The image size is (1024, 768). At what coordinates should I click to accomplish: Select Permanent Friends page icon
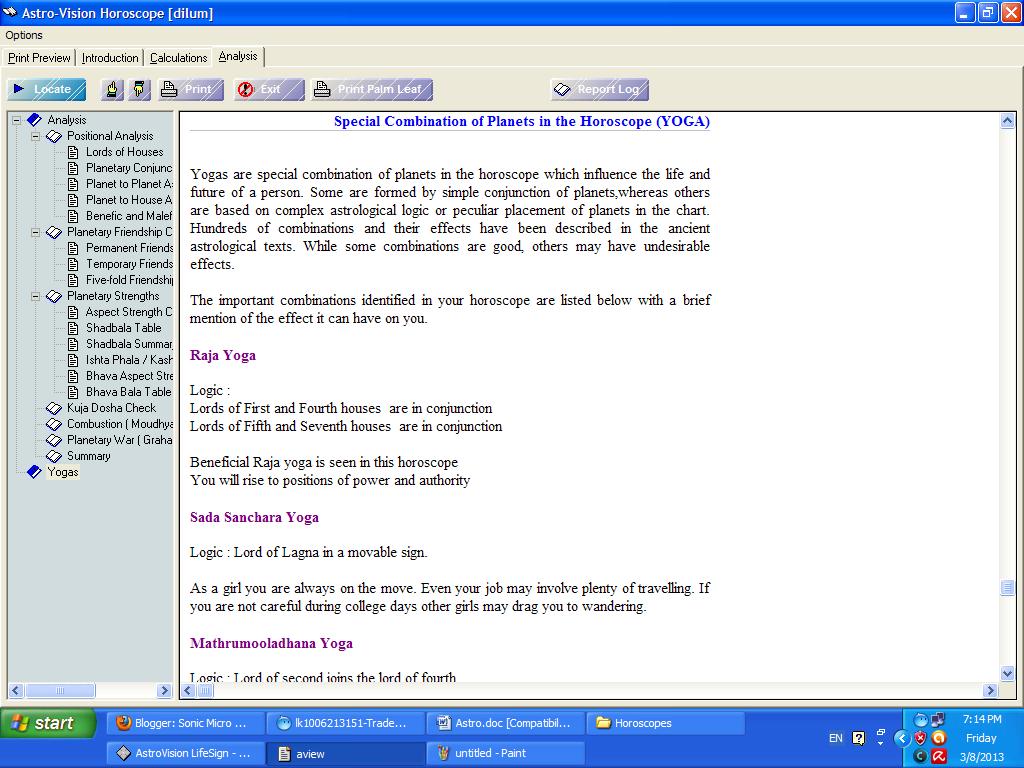click(x=73, y=248)
